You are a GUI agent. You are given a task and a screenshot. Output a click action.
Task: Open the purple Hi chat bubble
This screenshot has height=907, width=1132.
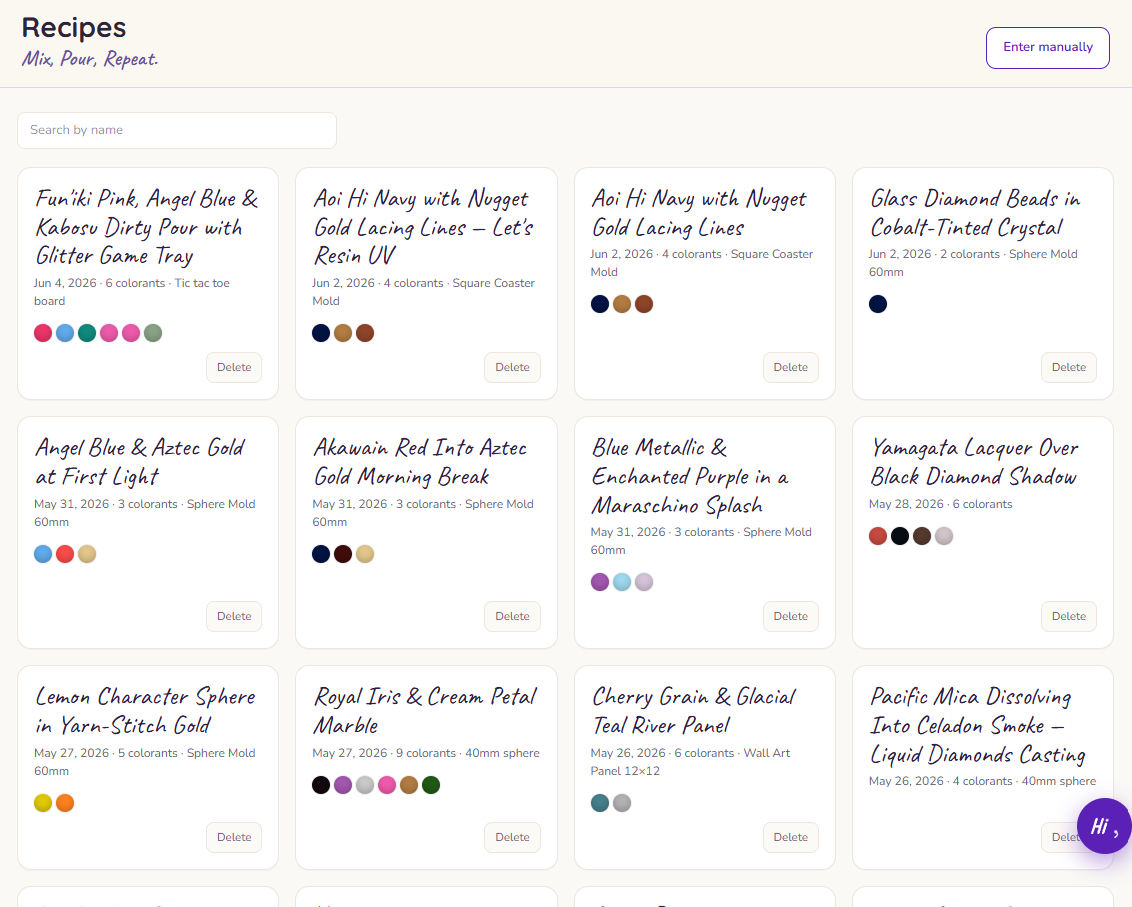click(1104, 826)
